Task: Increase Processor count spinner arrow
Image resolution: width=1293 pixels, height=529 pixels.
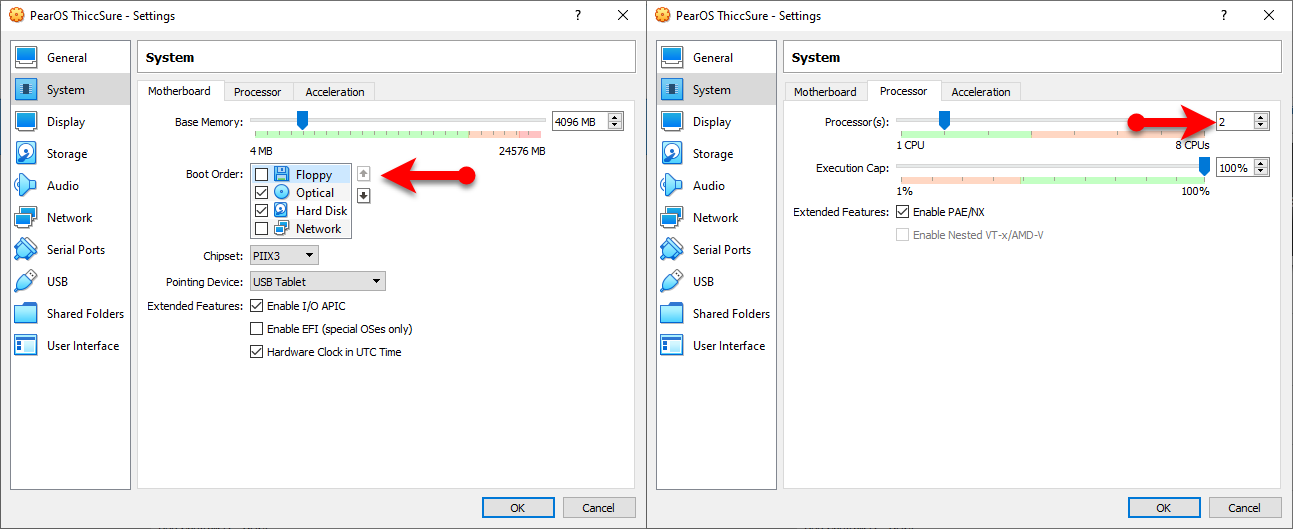Action: (1261, 117)
